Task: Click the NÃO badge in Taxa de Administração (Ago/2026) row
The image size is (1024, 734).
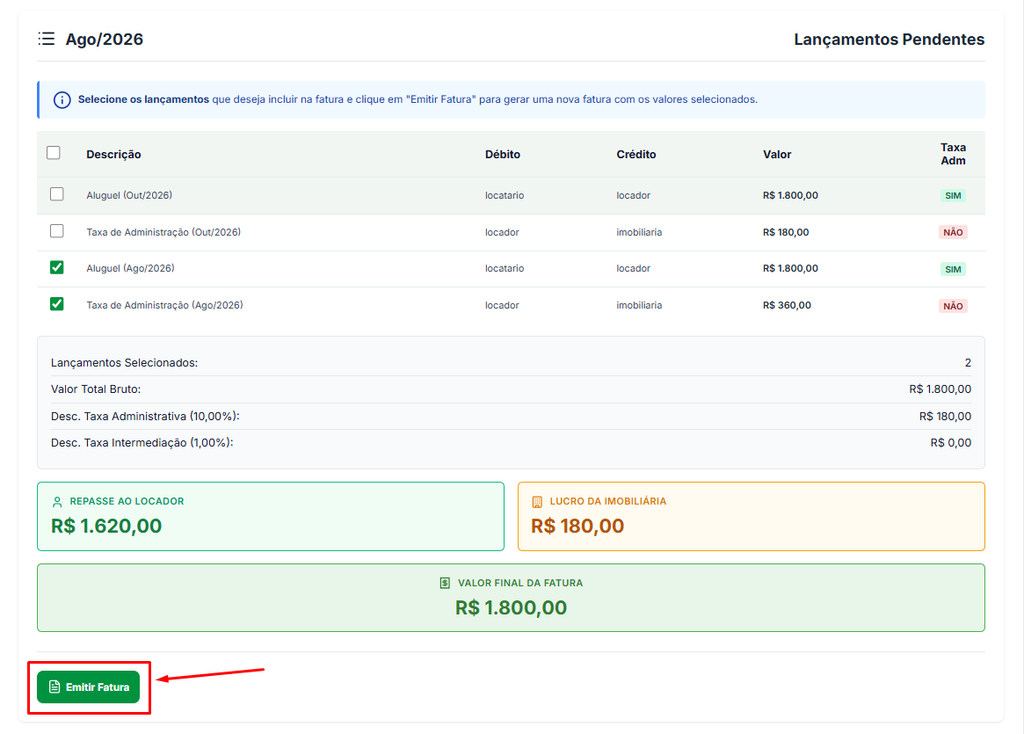Action: (x=953, y=306)
